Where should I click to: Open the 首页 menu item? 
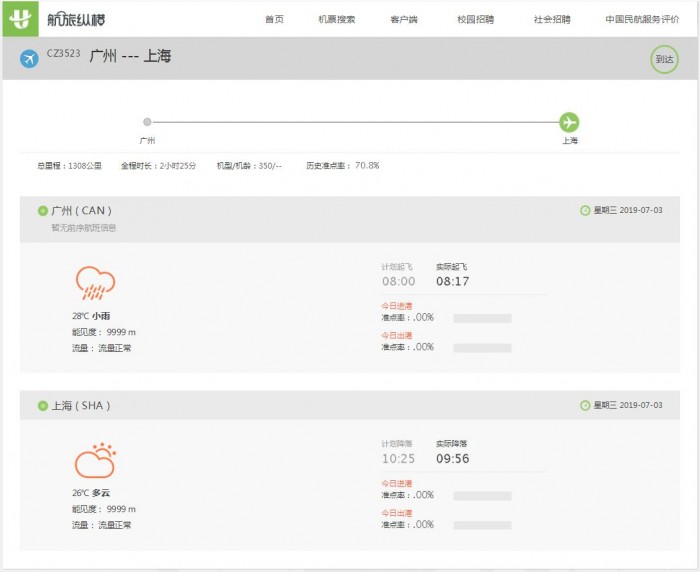pyautogui.click(x=274, y=19)
